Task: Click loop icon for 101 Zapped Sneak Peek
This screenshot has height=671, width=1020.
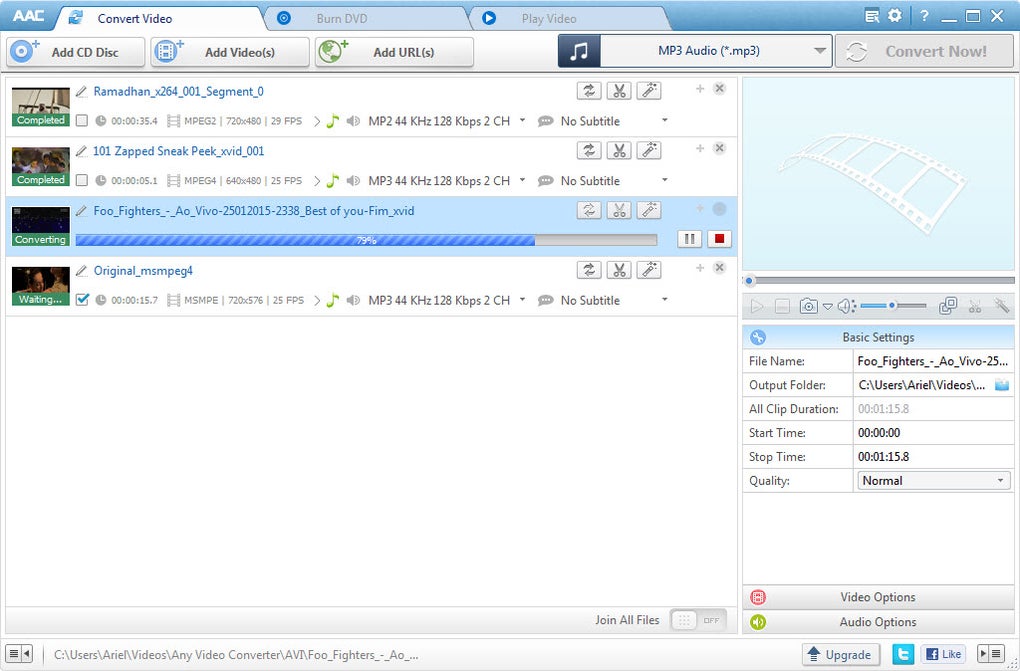Action: coord(589,150)
